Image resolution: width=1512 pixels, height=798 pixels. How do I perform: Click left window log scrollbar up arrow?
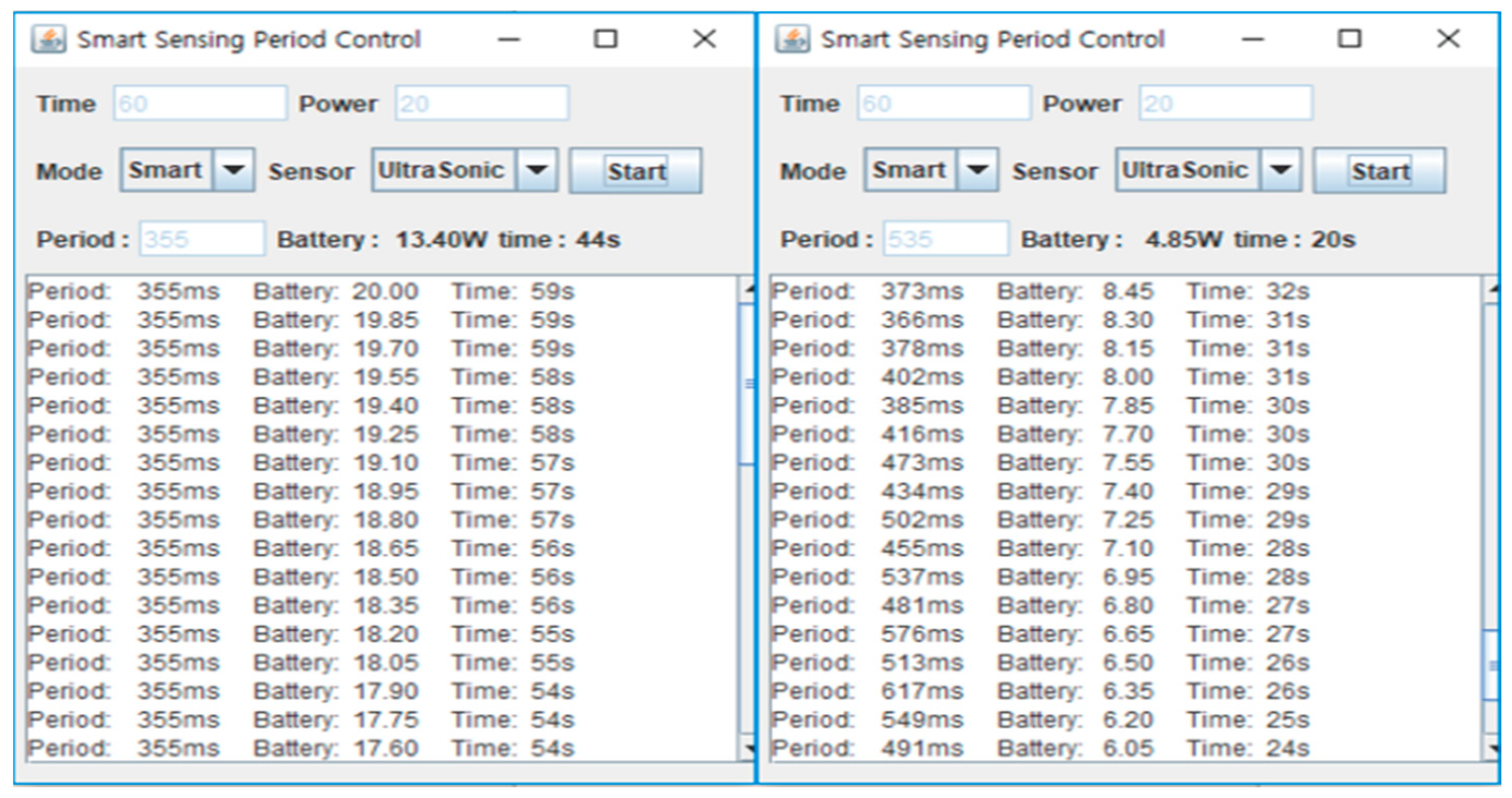747,289
